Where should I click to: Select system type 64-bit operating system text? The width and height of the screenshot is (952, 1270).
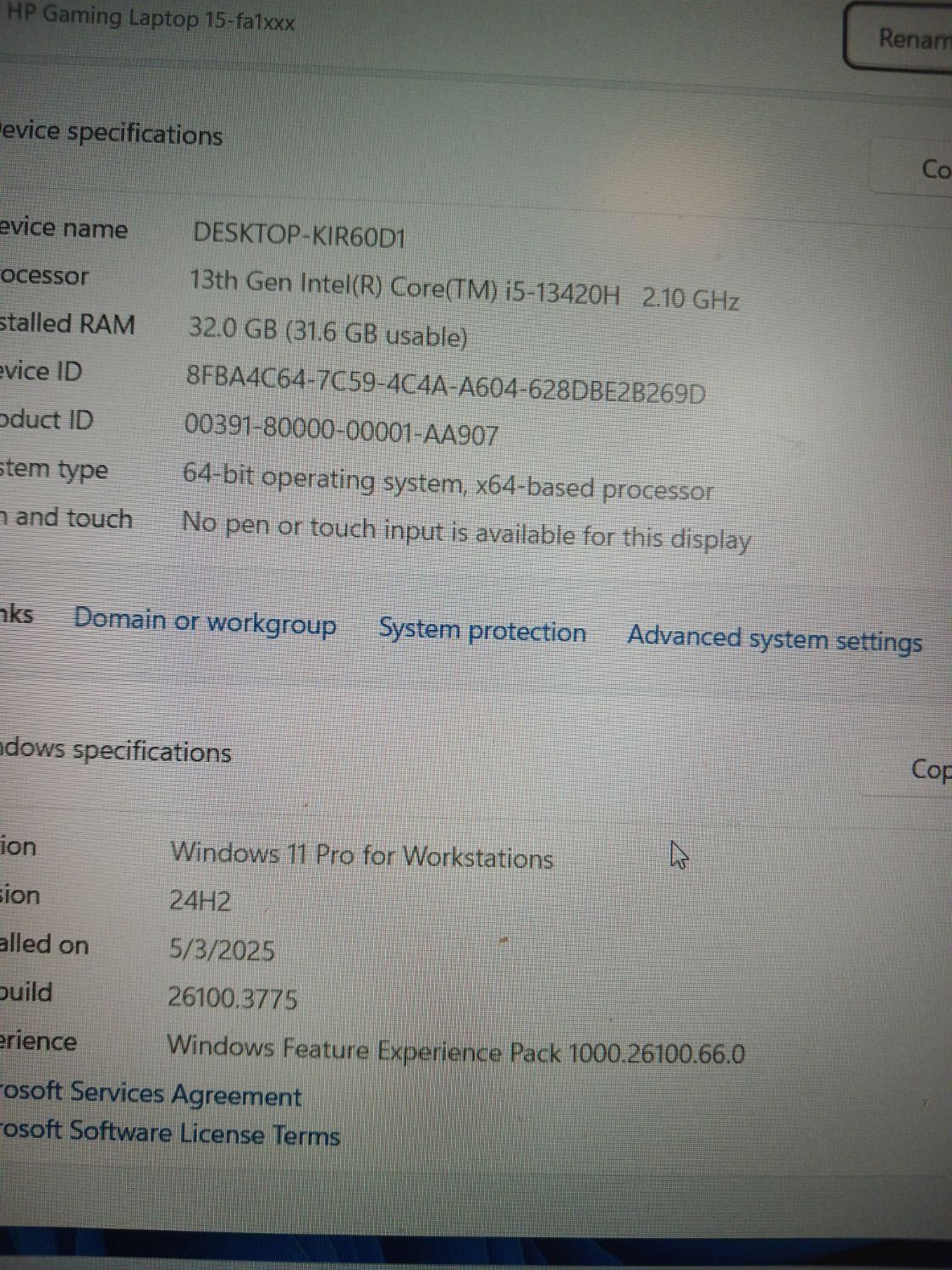448,483
